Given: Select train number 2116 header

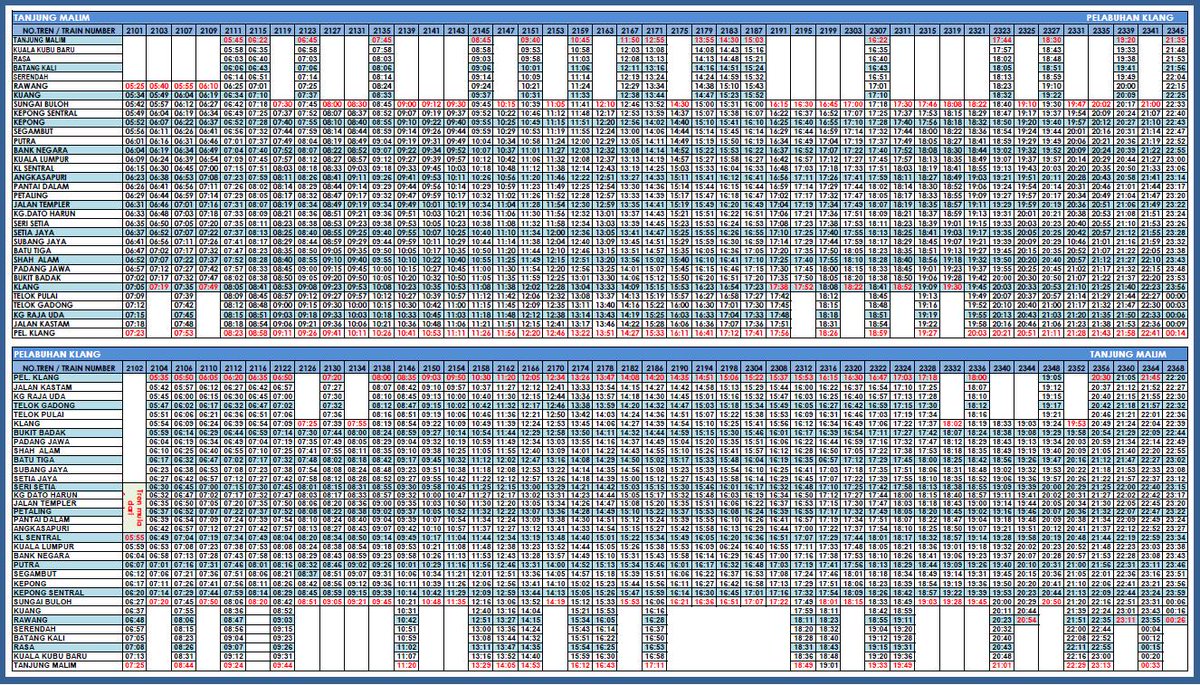Looking at the screenshot, I should pyautogui.click(x=258, y=368).
